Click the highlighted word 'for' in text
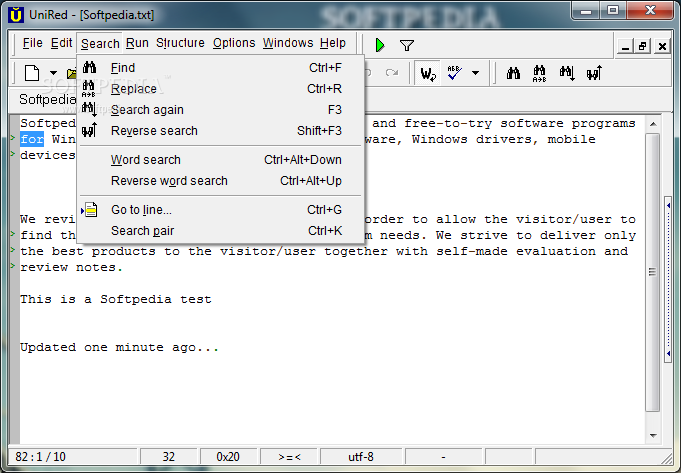The image size is (681, 473). (32, 139)
